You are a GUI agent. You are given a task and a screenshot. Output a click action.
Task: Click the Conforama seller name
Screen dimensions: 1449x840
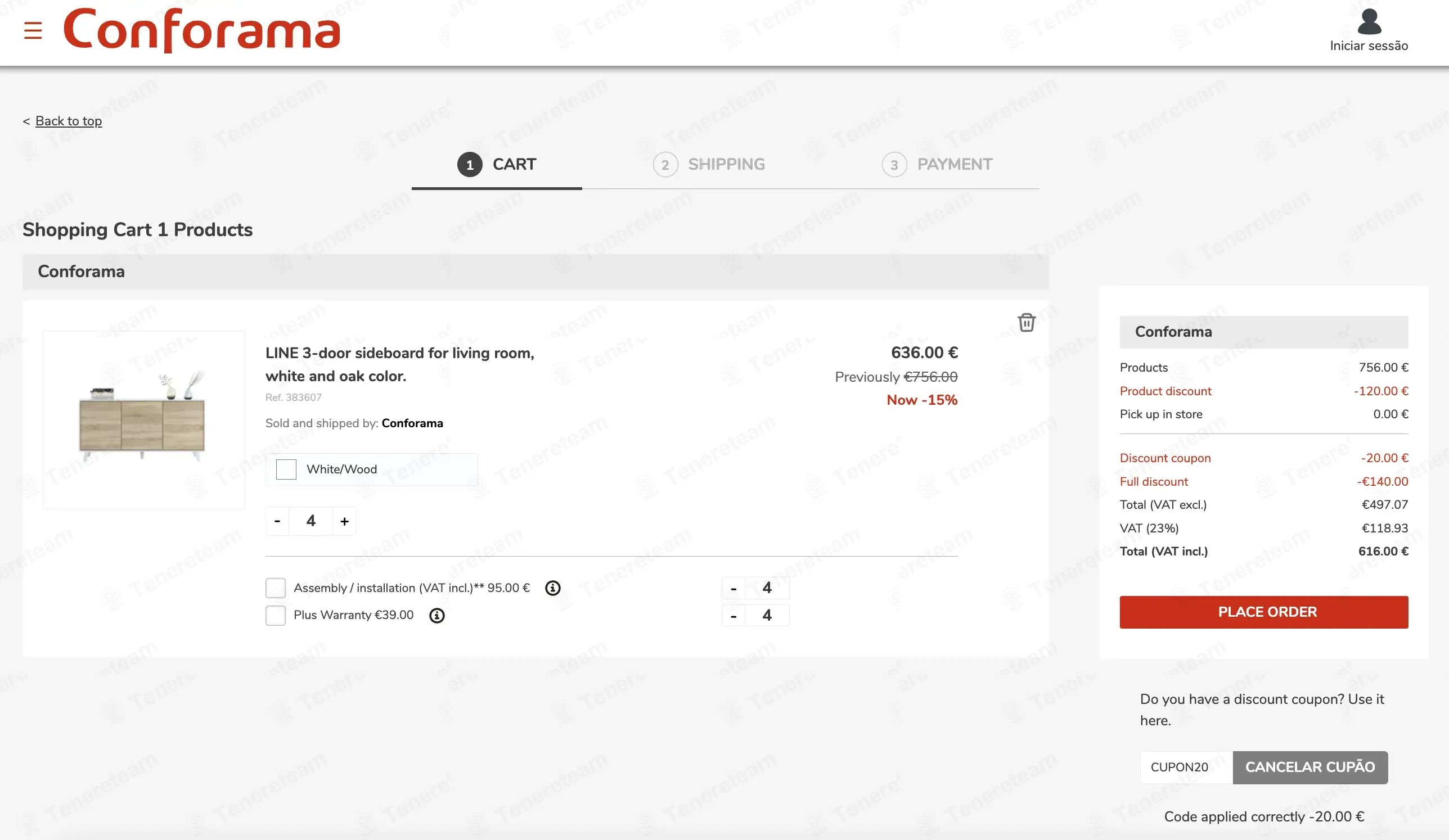point(412,423)
